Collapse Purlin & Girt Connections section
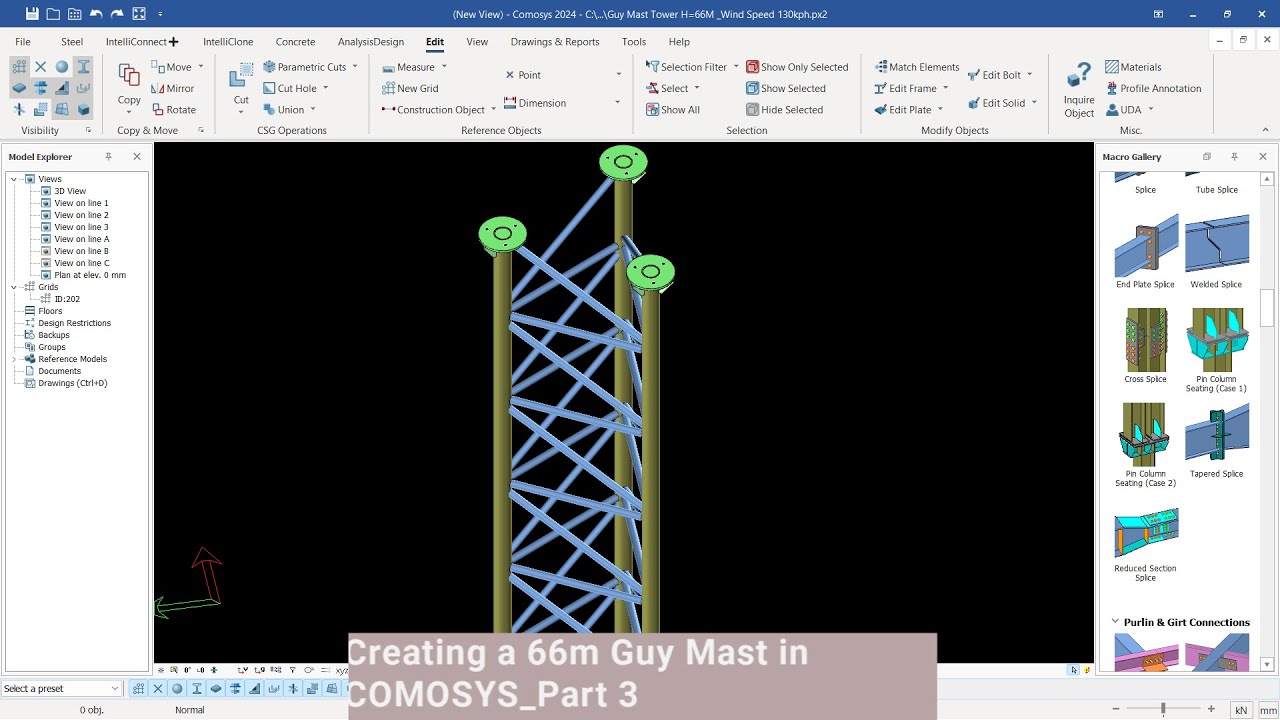The image size is (1280, 720). pos(1115,622)
